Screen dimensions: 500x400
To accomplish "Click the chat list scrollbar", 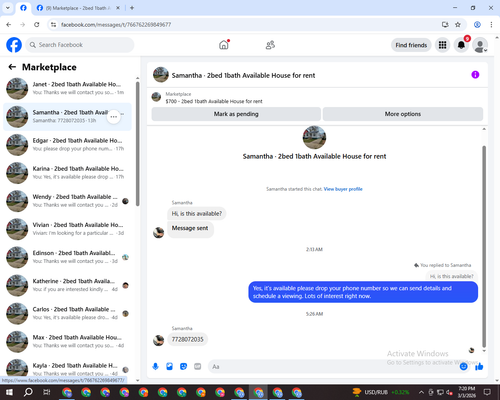I will tap(137, 143).
